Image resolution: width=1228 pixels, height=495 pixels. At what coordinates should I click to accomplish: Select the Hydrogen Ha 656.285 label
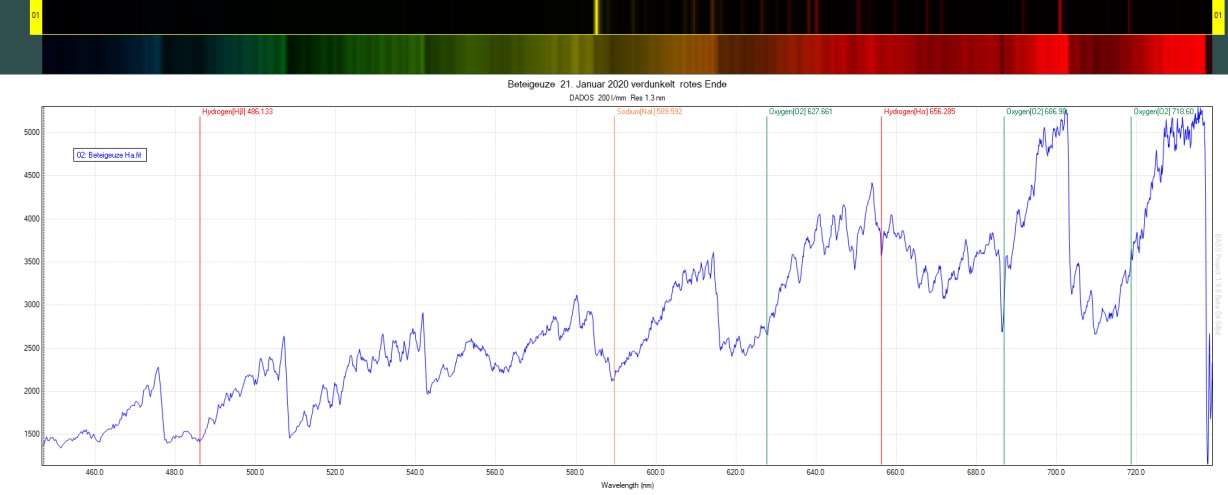tap(920, 112)
